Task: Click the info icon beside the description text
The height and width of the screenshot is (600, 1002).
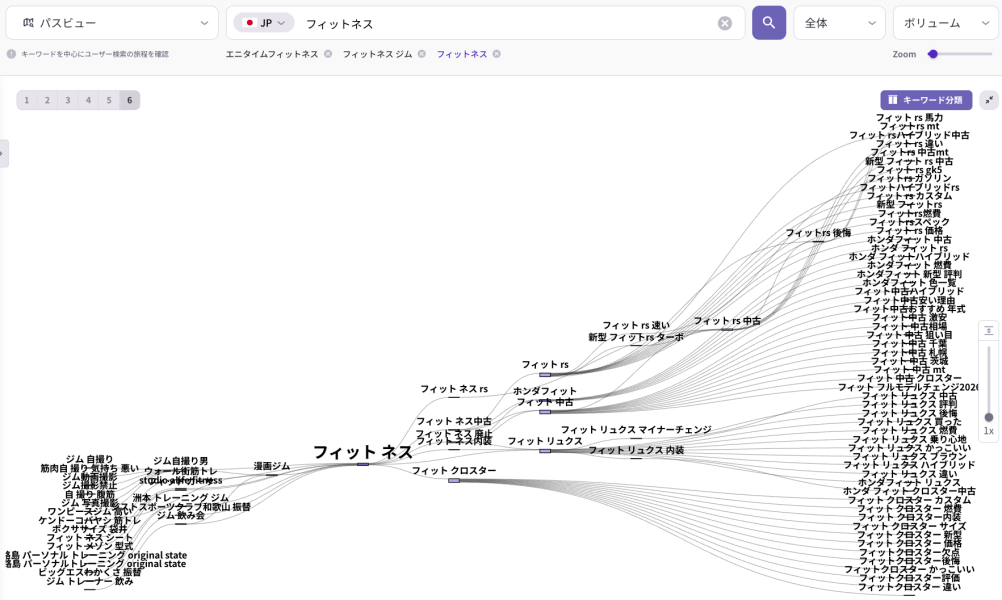Action: (11, 54)
